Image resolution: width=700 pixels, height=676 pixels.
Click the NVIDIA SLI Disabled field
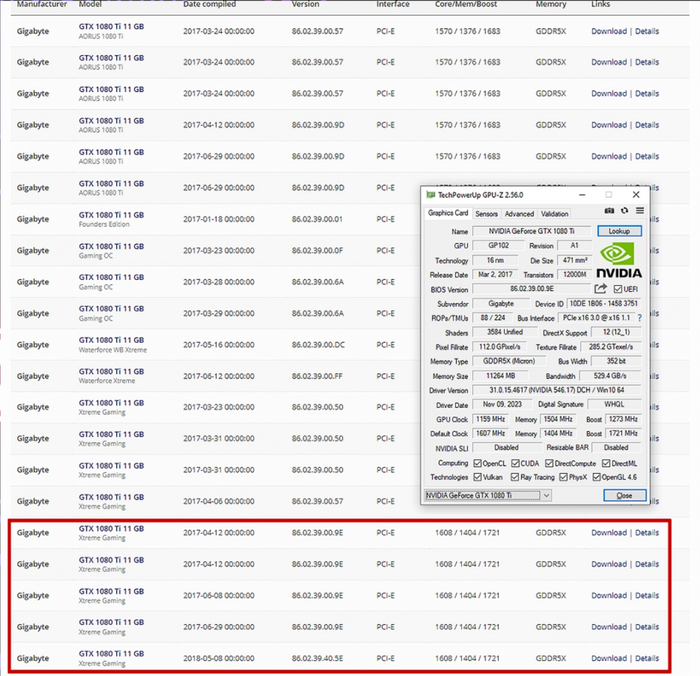point(506,447)
